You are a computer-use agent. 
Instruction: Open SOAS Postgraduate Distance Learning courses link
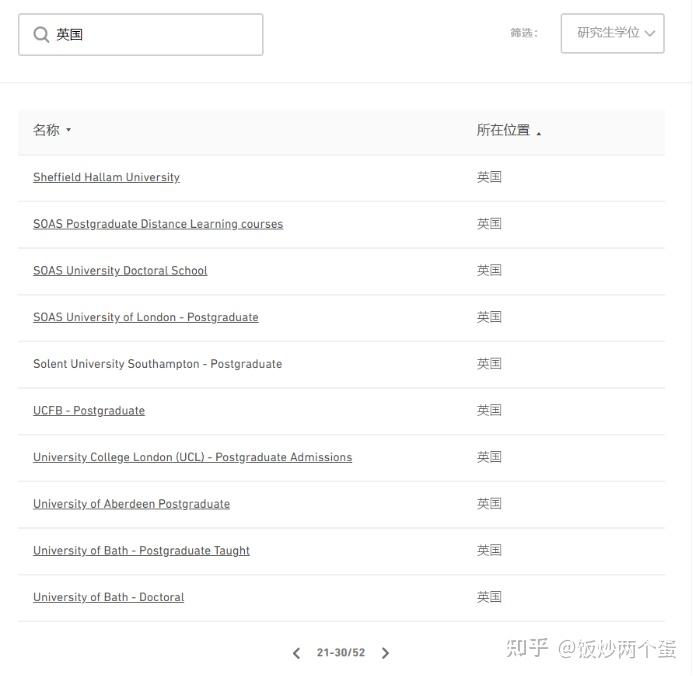[x=158, y=224]
